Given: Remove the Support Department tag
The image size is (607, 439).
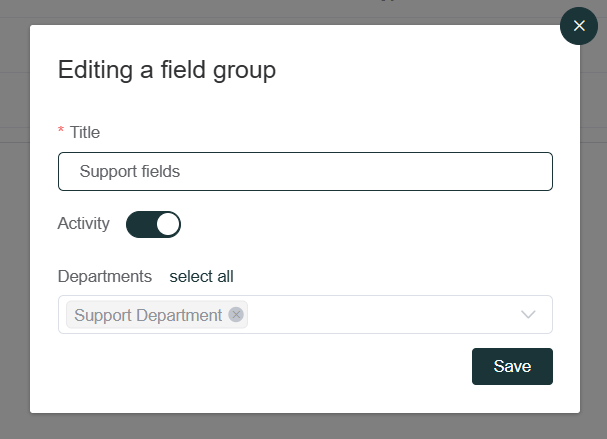Looking at the screenshot, I should click(236, 314).
